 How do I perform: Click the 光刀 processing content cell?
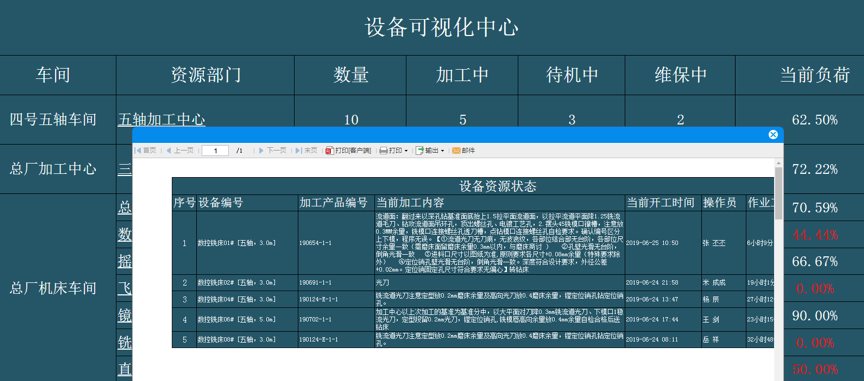point(499,283)
